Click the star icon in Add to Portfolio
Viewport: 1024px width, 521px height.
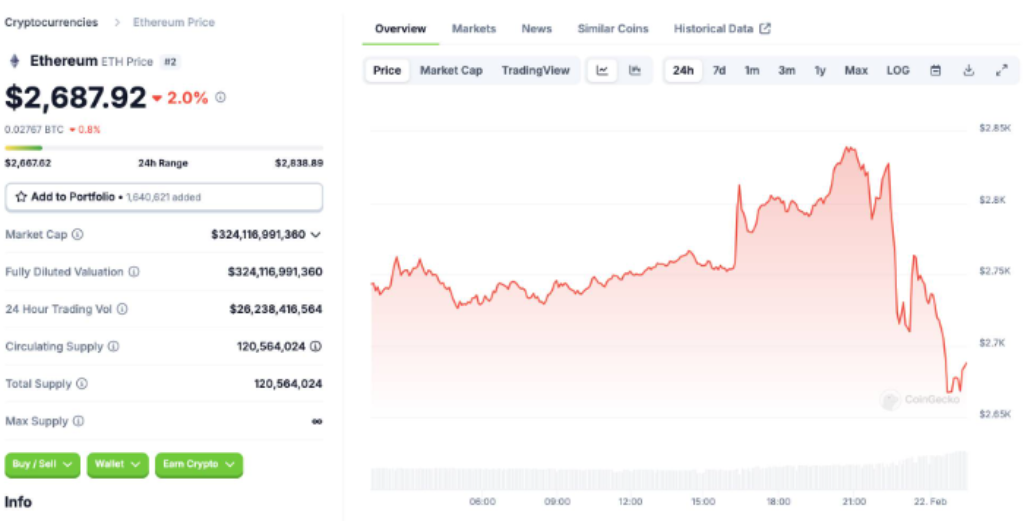click(x=21, y=197)
